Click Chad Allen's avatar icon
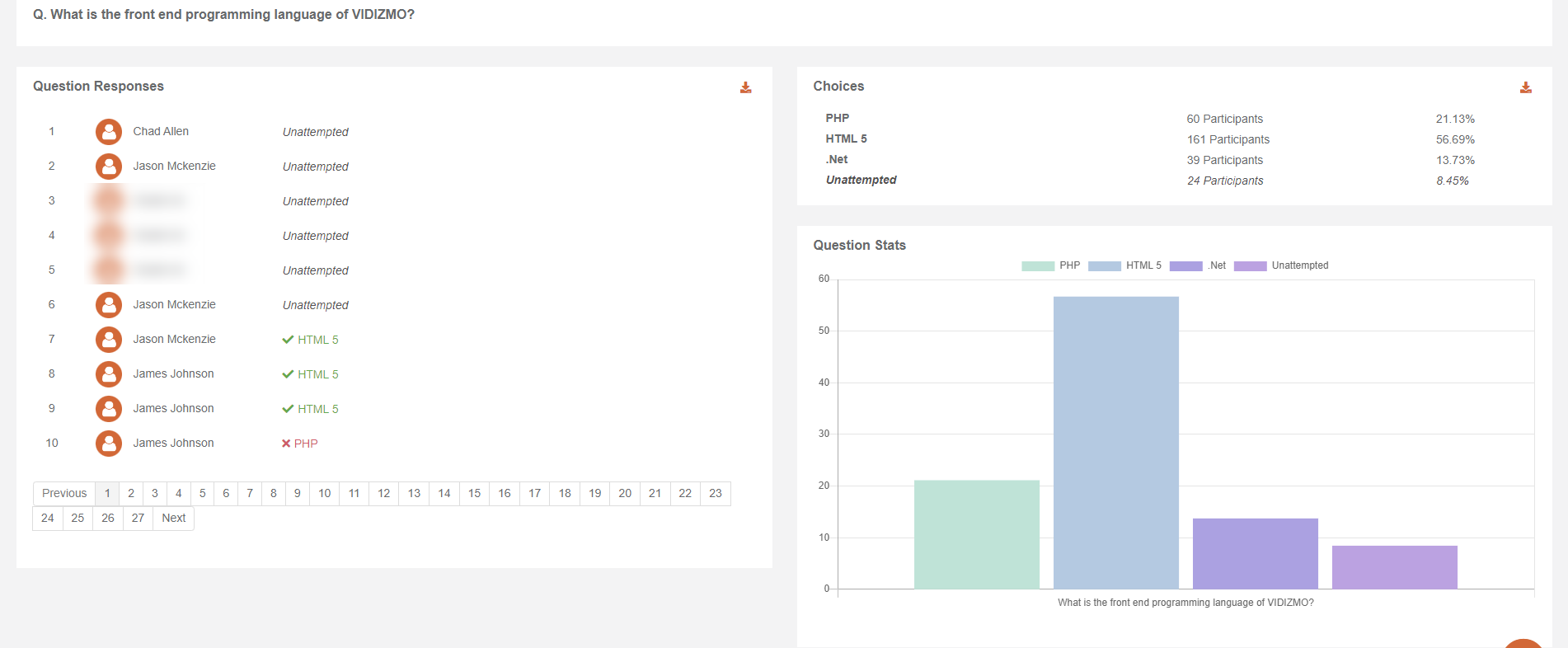The image size is (1568, 648). 108,132
